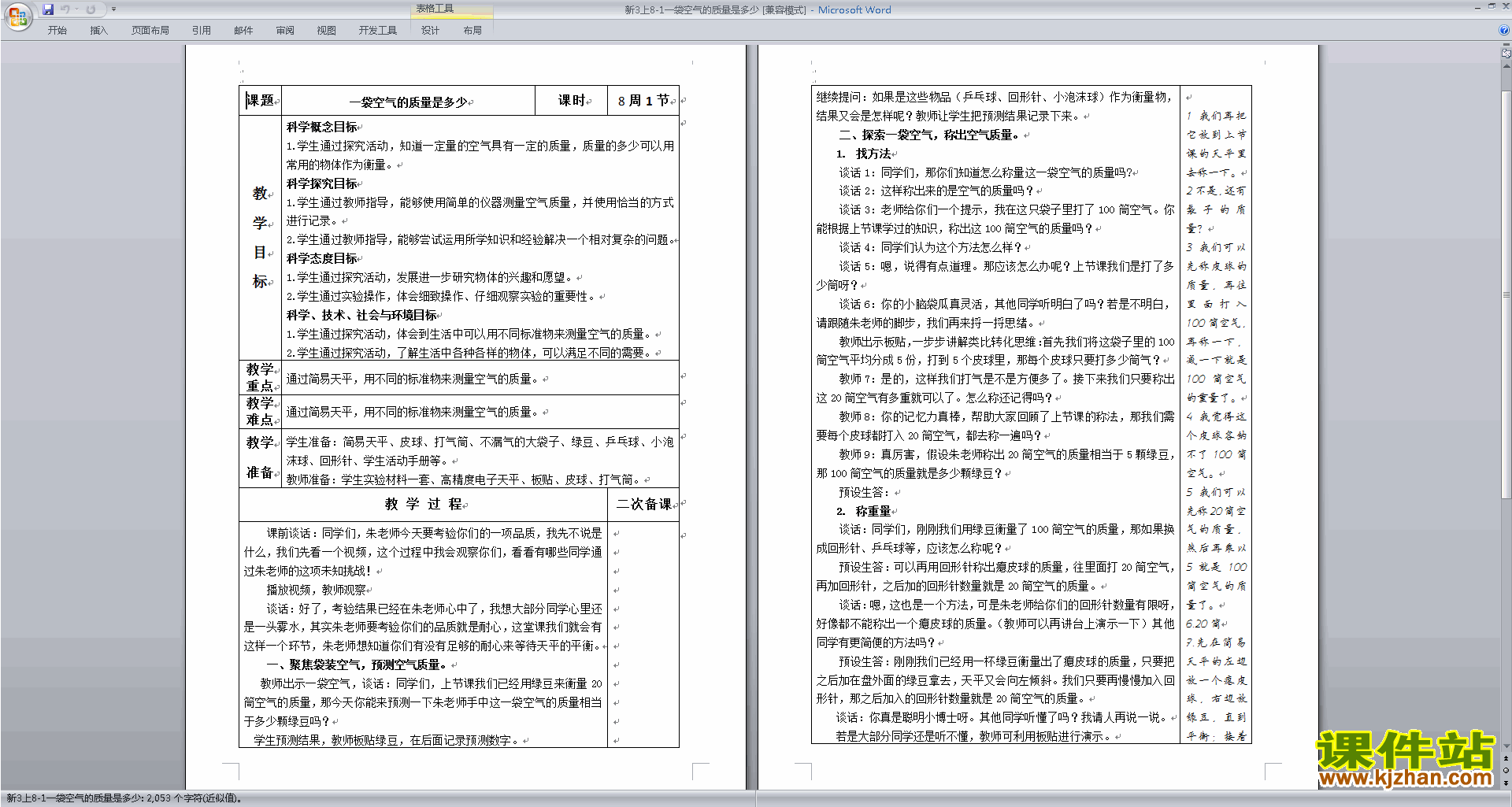Click handwritten note 1 我们再把
The height and width of the screenshot is (807, 1512).
click(x=1217, y=116)
